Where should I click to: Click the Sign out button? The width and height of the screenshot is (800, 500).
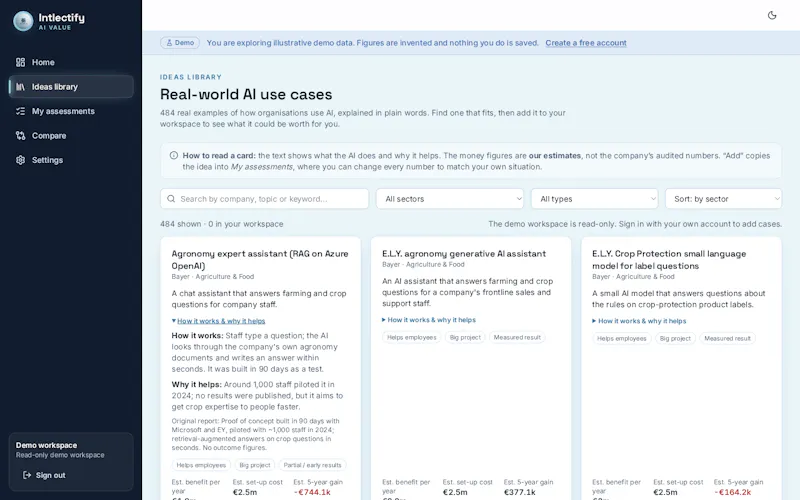44,476
